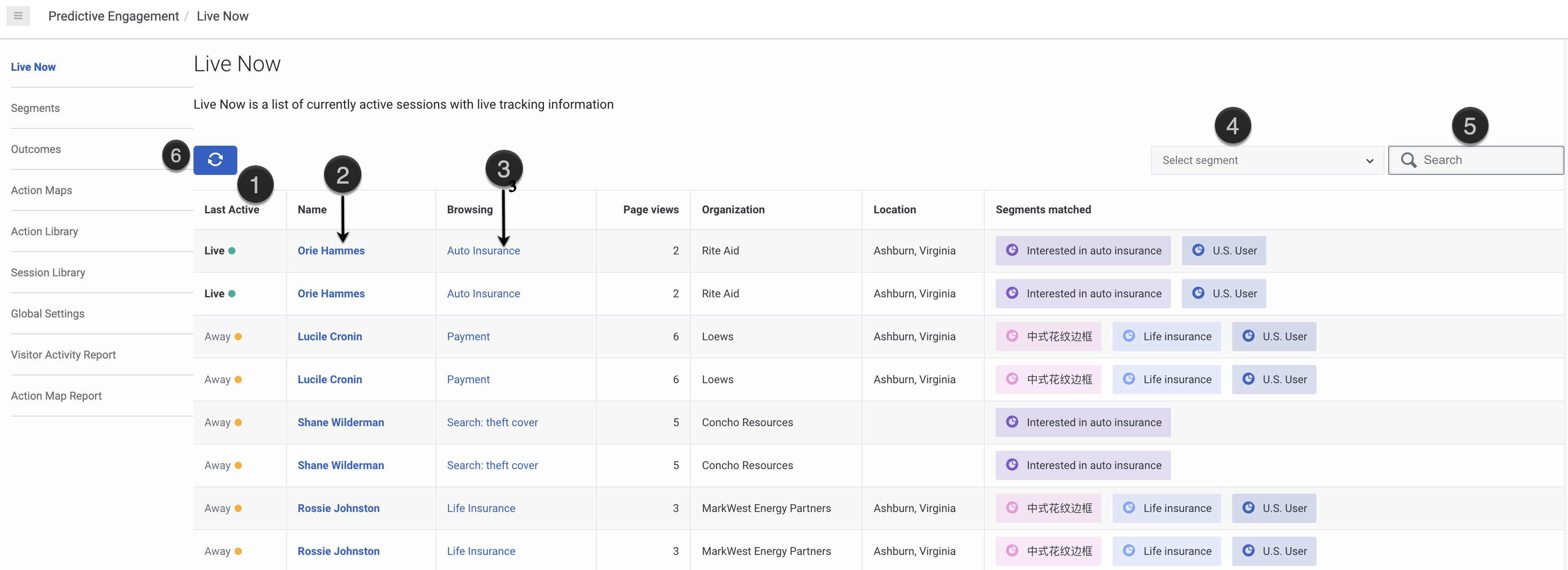The height and width of the screenshot is (570, 1568).
Task: Click first Shane Wilderman row's auto insurance segment icon
Action: (1012, 422)
